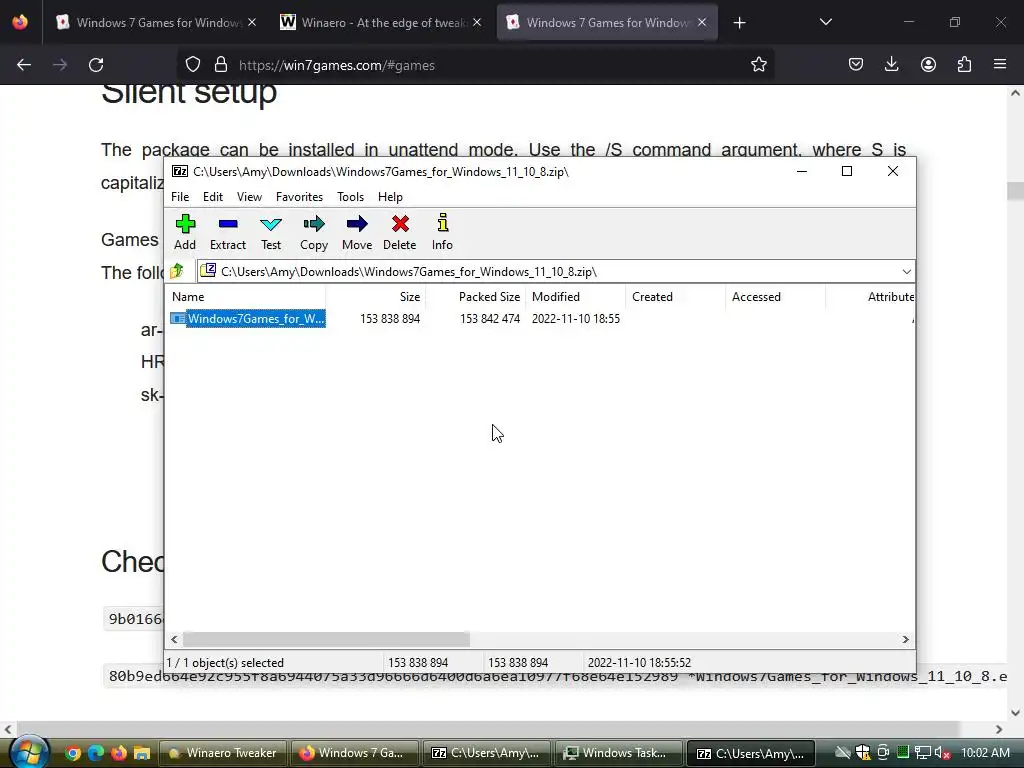Click the browser page vertical scrollbar thumb
The image size is (1024, 768).
(1015, 191)
